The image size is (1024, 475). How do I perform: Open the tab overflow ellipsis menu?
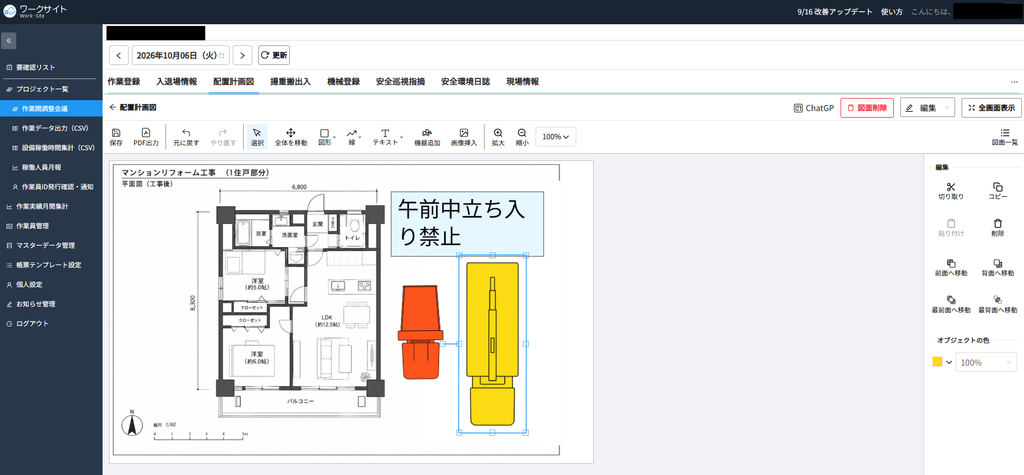tap(1014, 82)
